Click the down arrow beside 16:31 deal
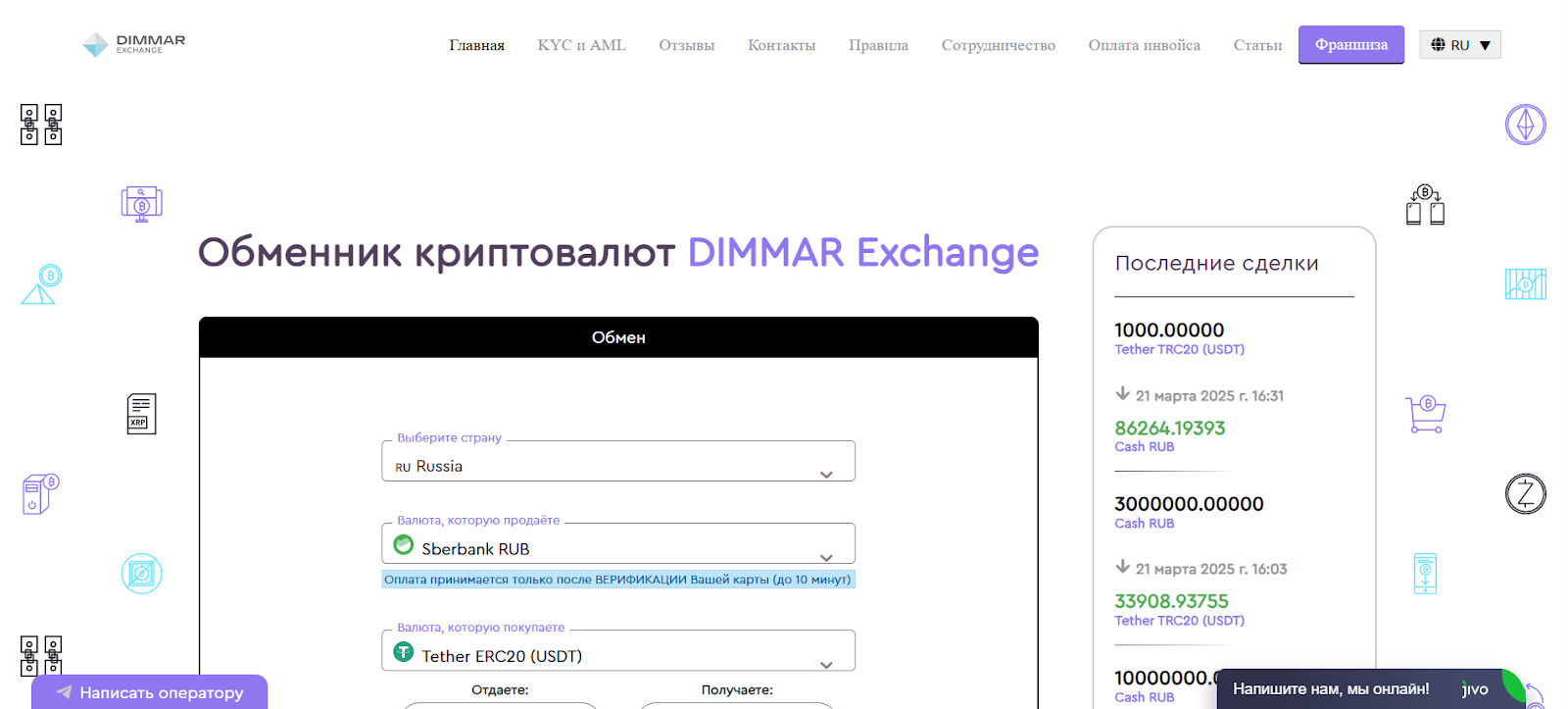1568x709 pixels. click(x=1123, y=393)
